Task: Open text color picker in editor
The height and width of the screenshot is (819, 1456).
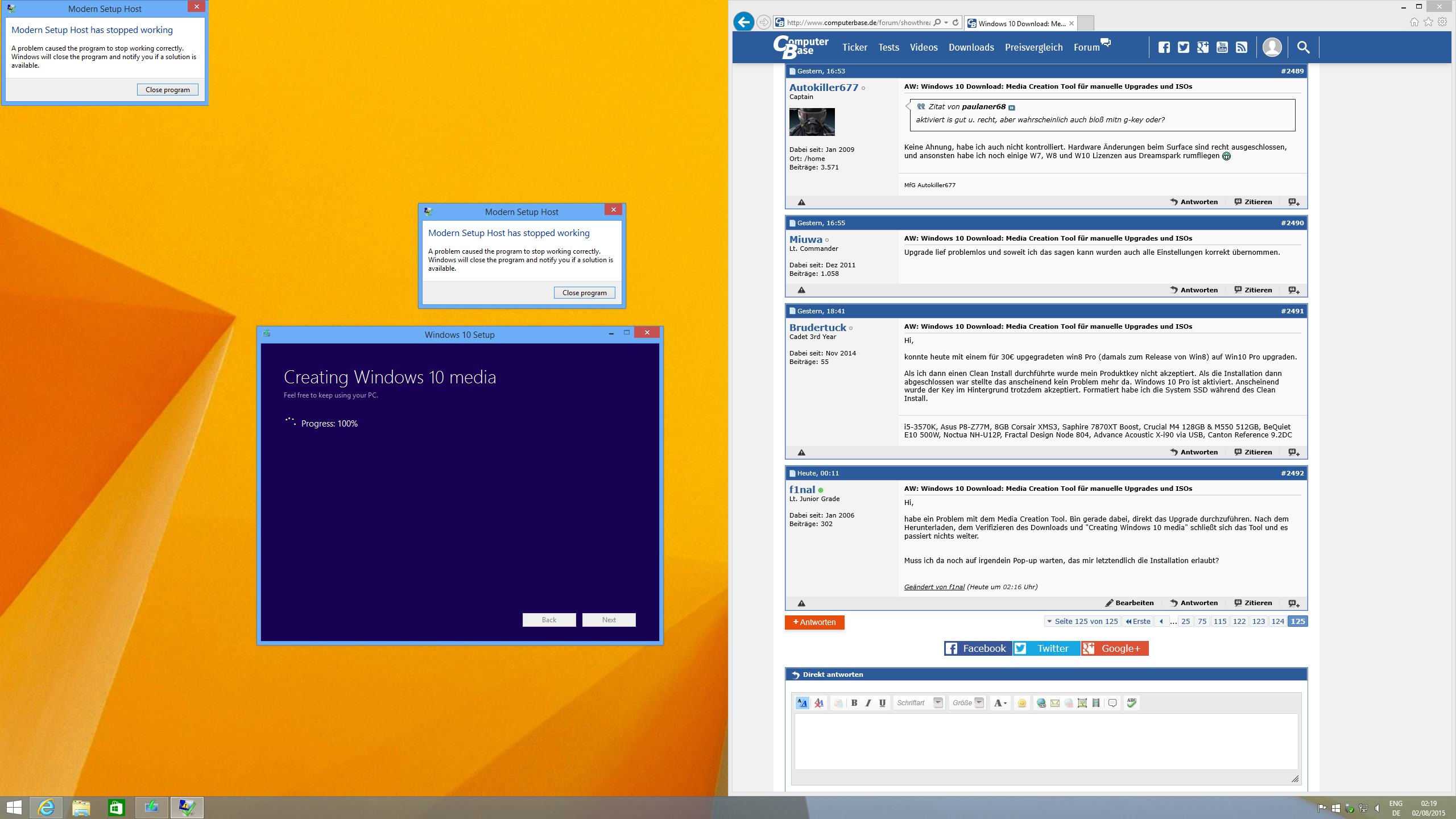Action: (1000, 703)
